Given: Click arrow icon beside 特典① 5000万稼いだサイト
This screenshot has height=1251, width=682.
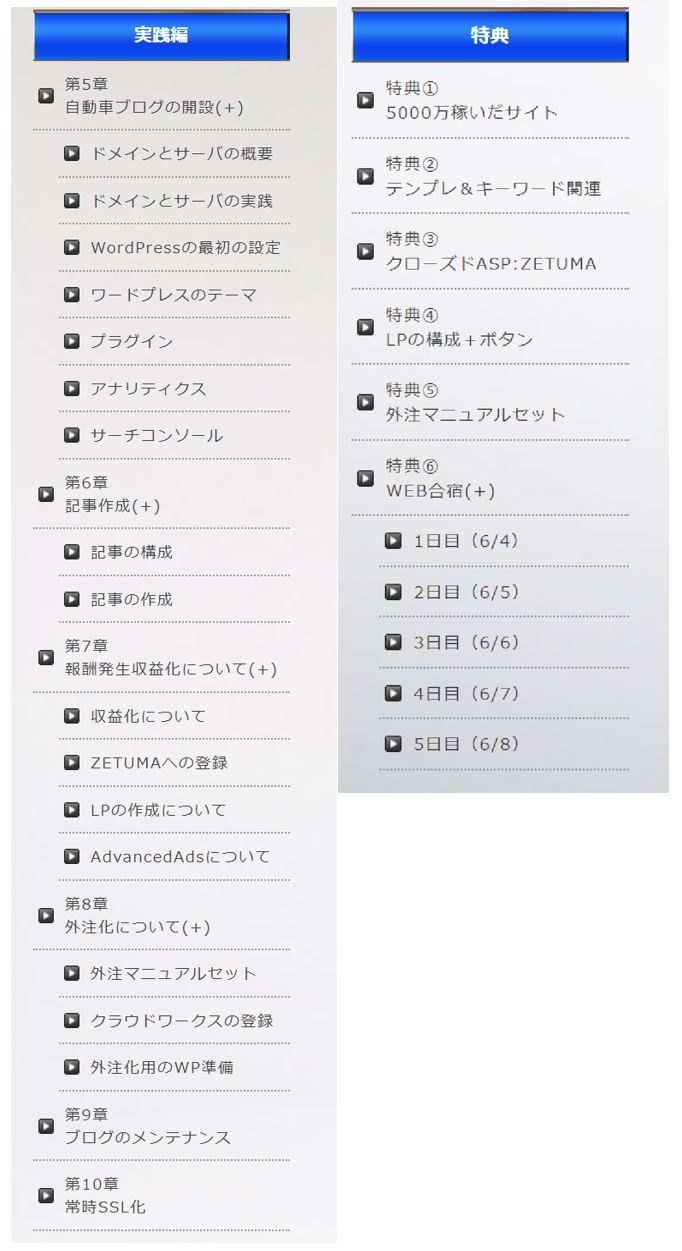Looking at the screenshot, I should [x=366, y=100].
